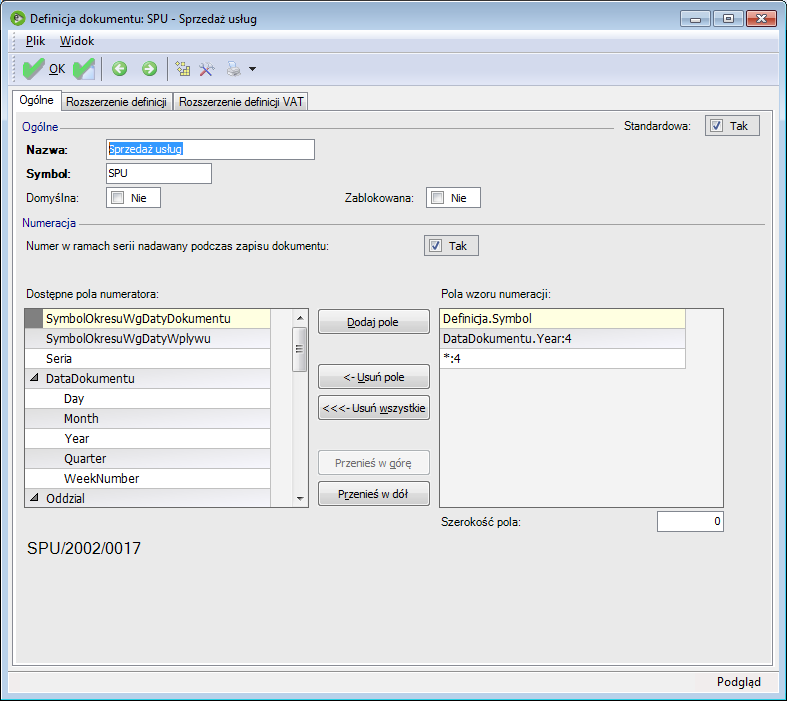
Task: Open the Rozszerzenie definicji VAT tab
Action: pyautogui.click(x=241, y=102)
